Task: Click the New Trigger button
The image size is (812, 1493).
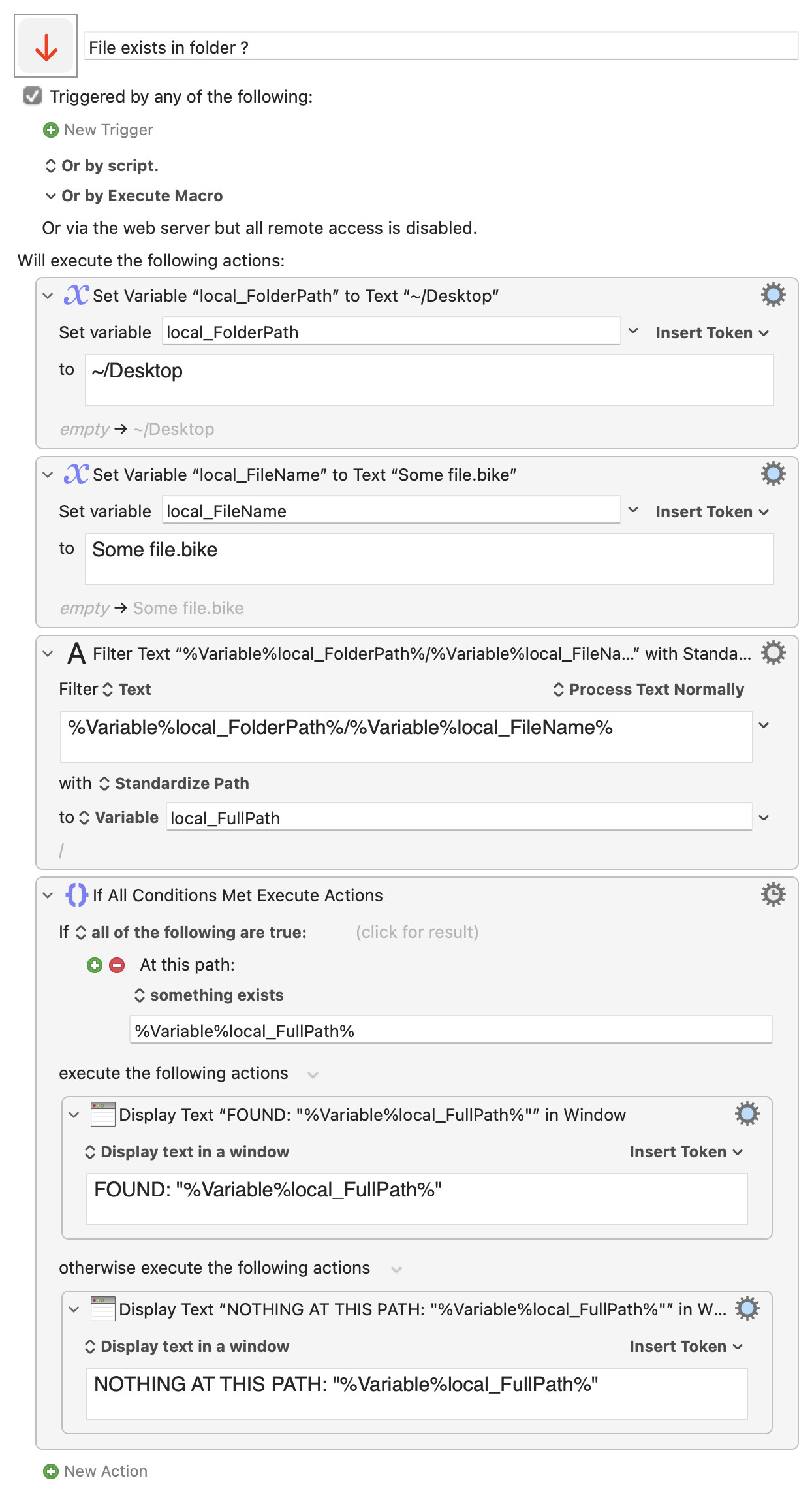Action: click(x=98, y=130)
